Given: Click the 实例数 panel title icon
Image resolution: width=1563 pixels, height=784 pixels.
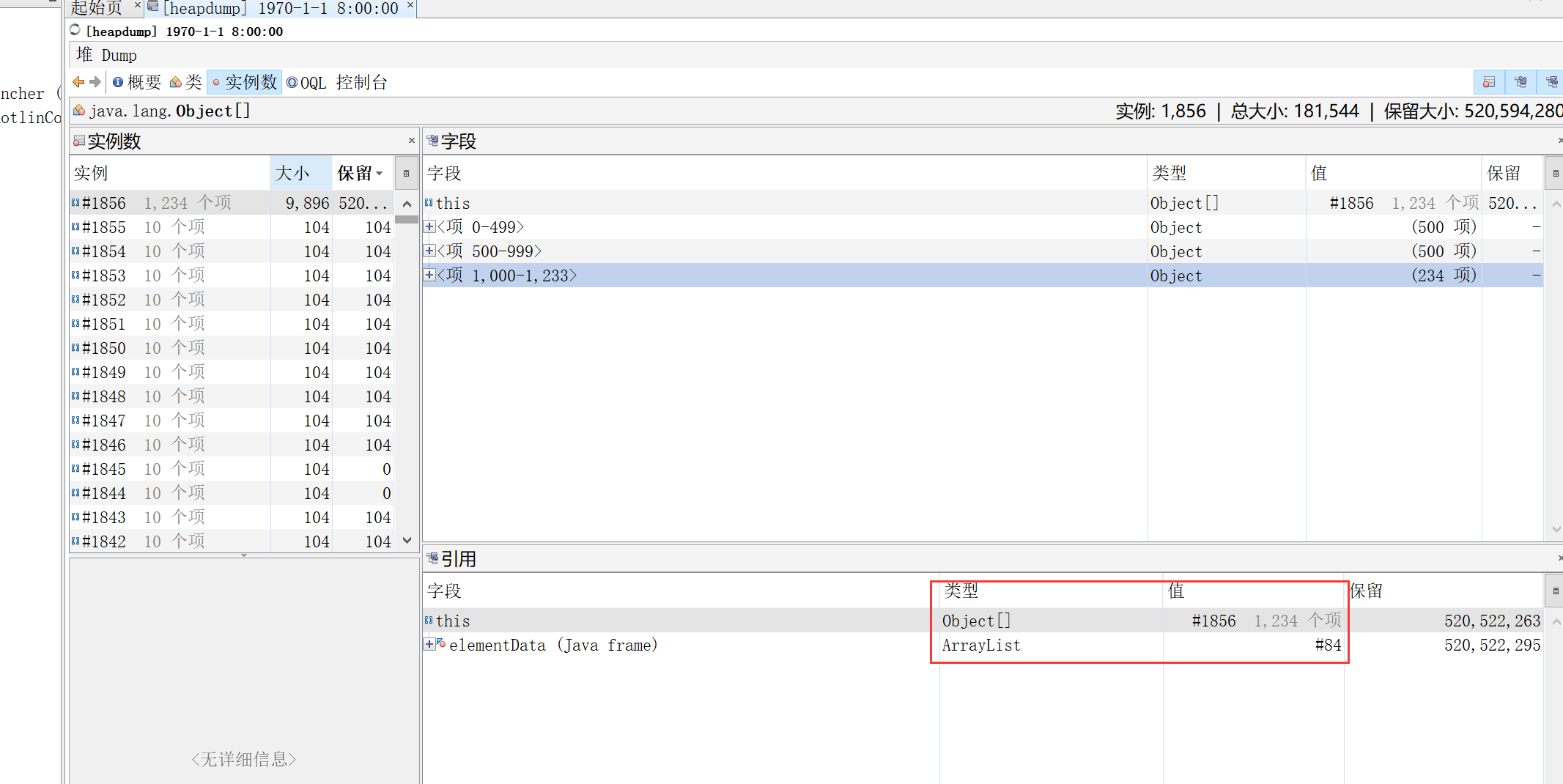Looking at the screenshot, I should 79,141.
